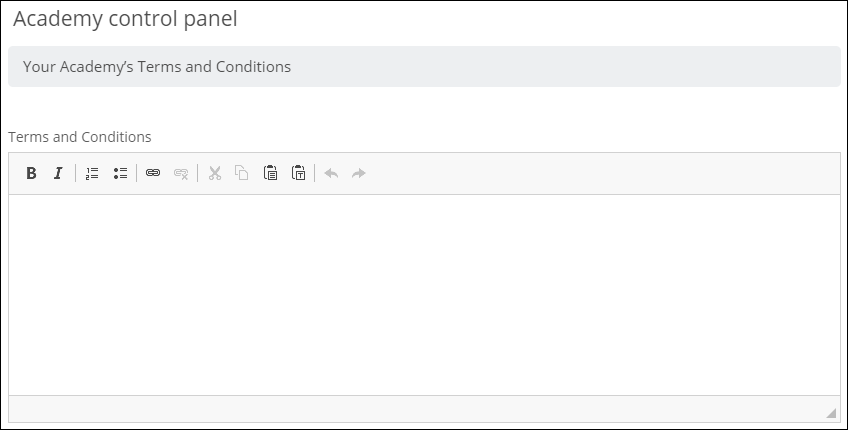
Task: Open the insert link dialog
Action: point(153,173)
